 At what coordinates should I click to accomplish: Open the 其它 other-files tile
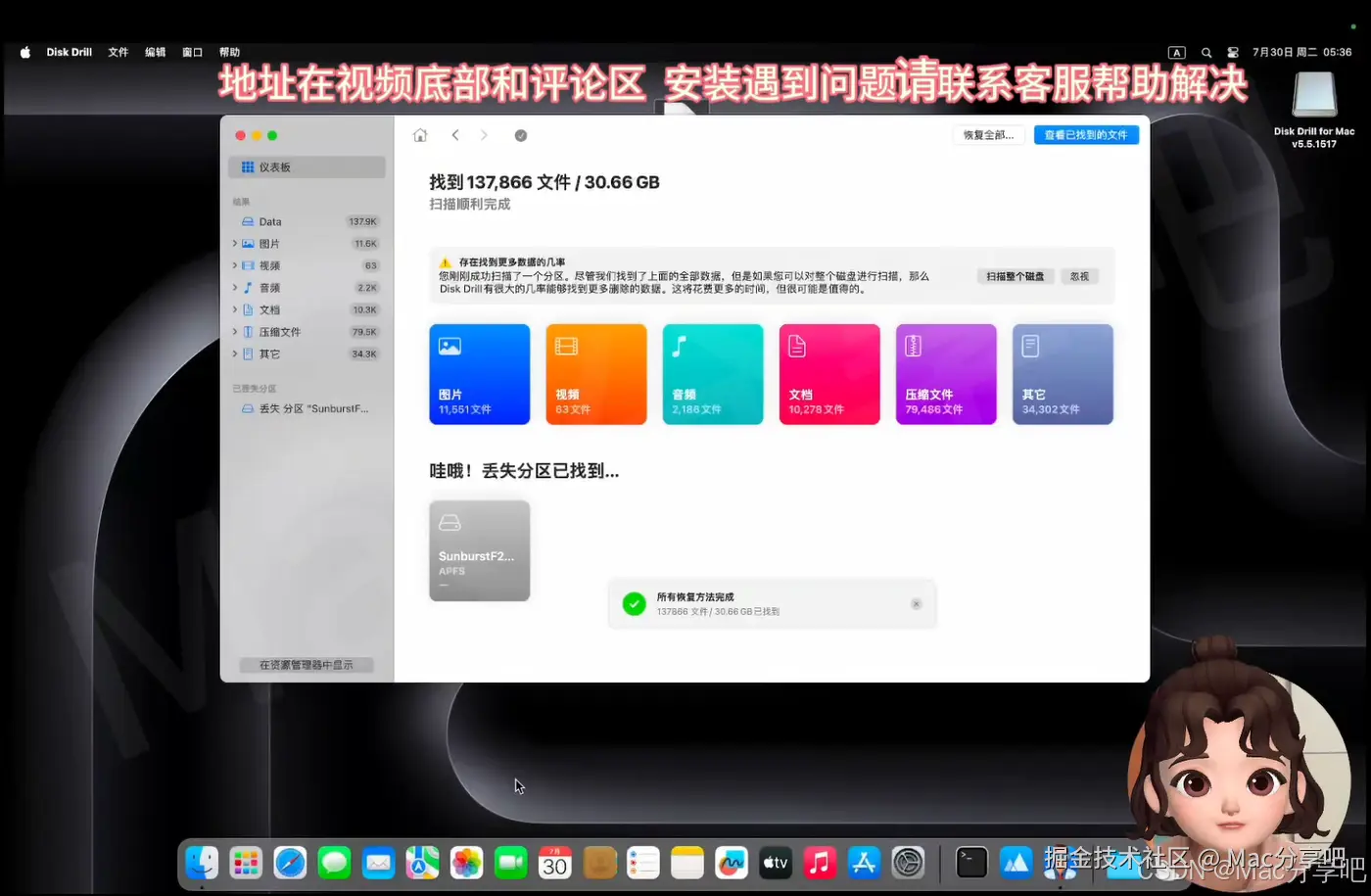point(1062,374)
